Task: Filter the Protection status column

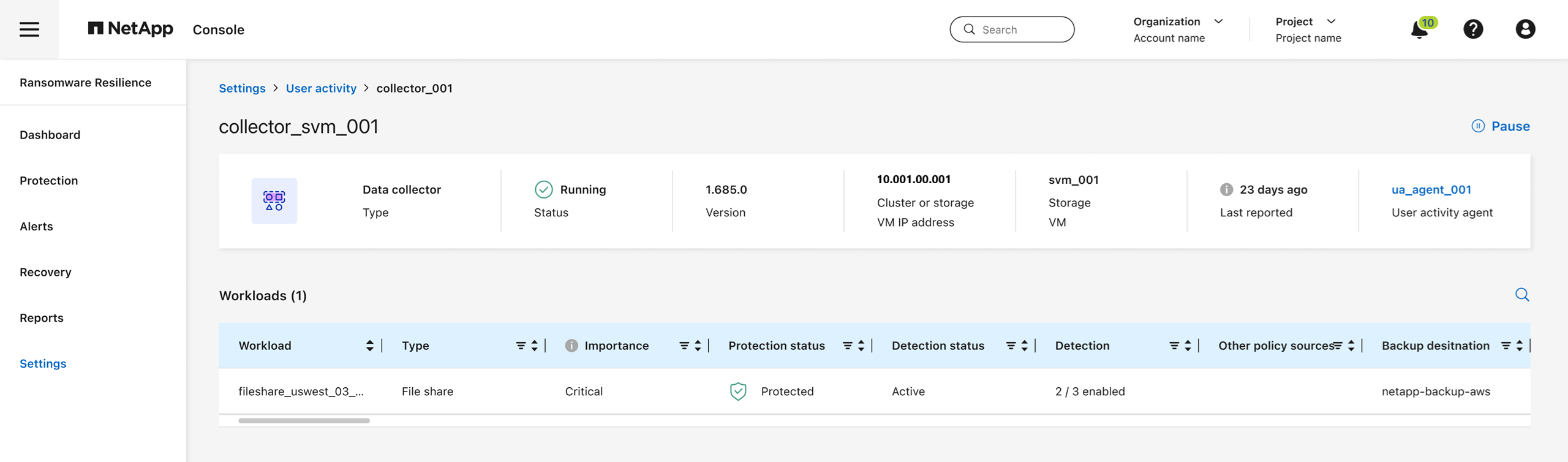Action: coord(847,346)
